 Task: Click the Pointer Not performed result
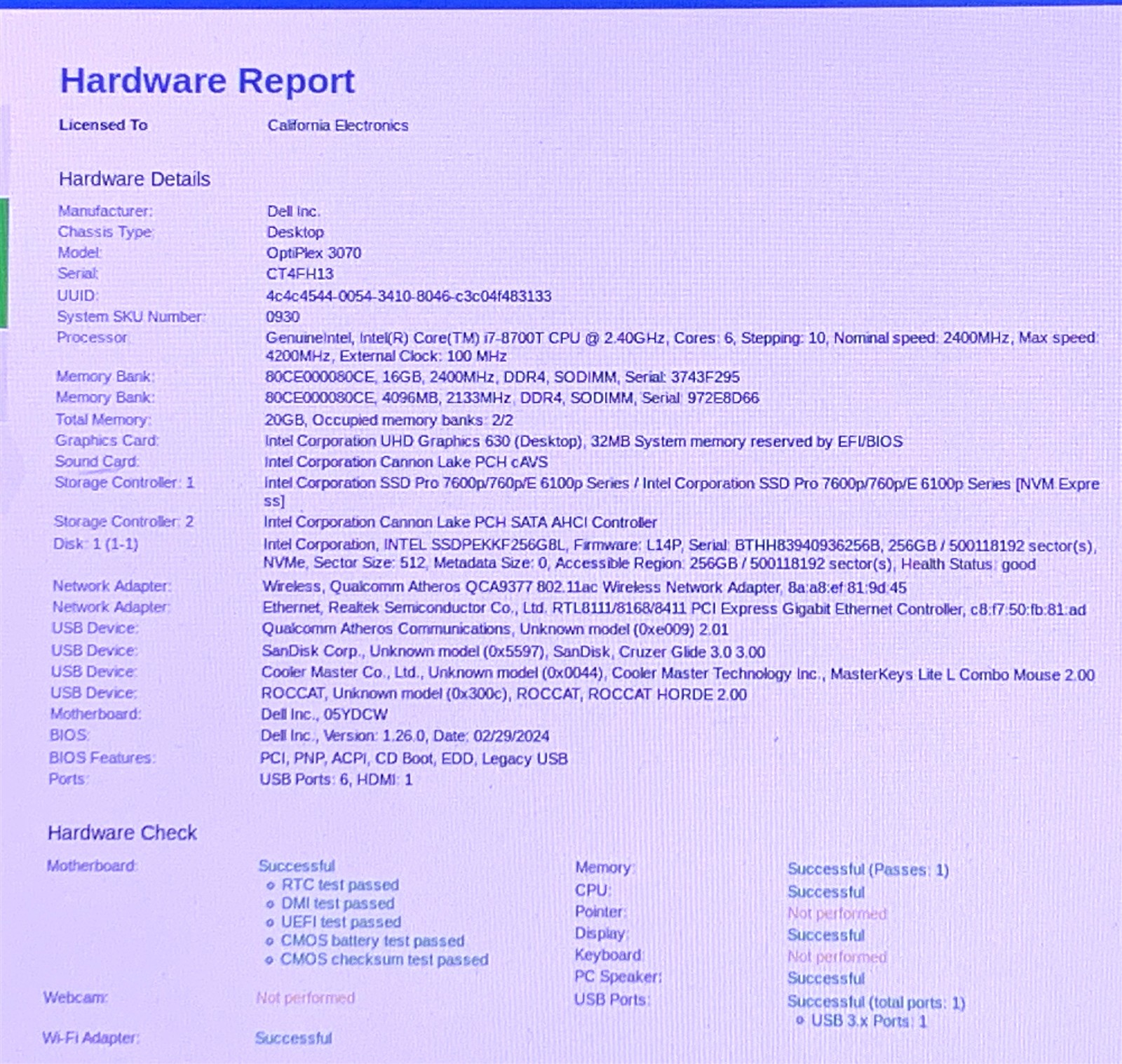(x=837, y=914)
